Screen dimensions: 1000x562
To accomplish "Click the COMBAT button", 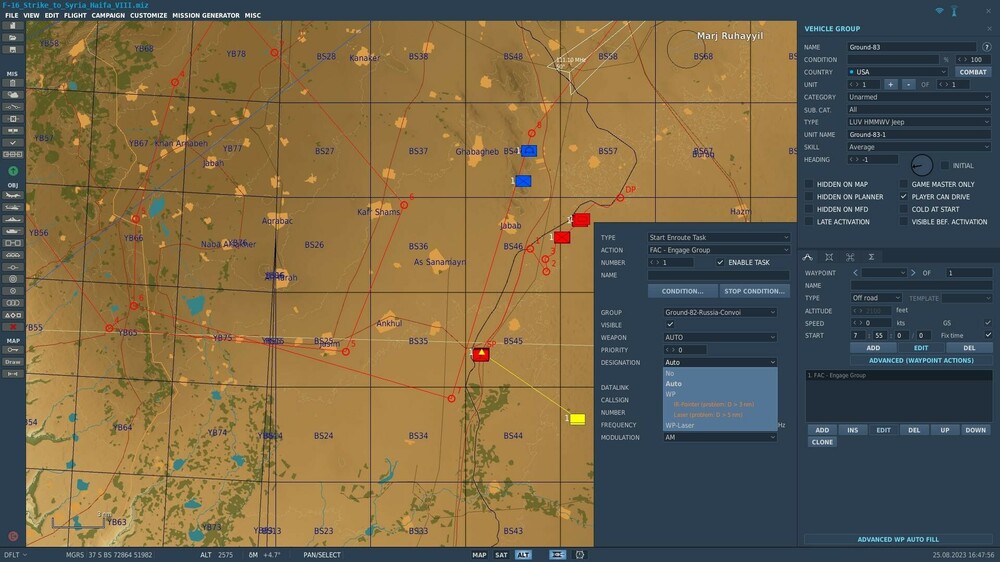I will click(973, 72).
